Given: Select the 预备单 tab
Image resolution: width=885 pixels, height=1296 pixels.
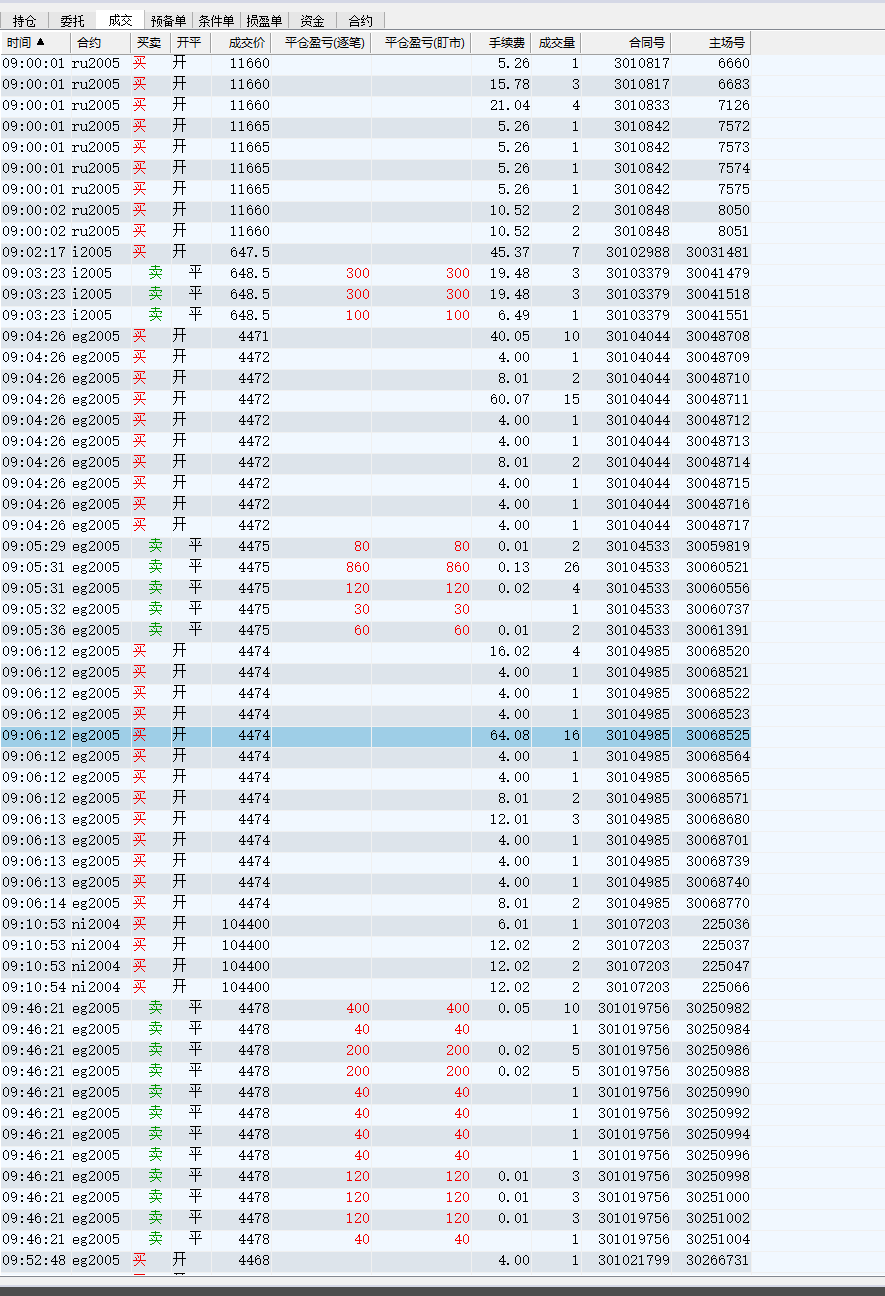Looking at the screenshot, I should (x=168, y=20).
